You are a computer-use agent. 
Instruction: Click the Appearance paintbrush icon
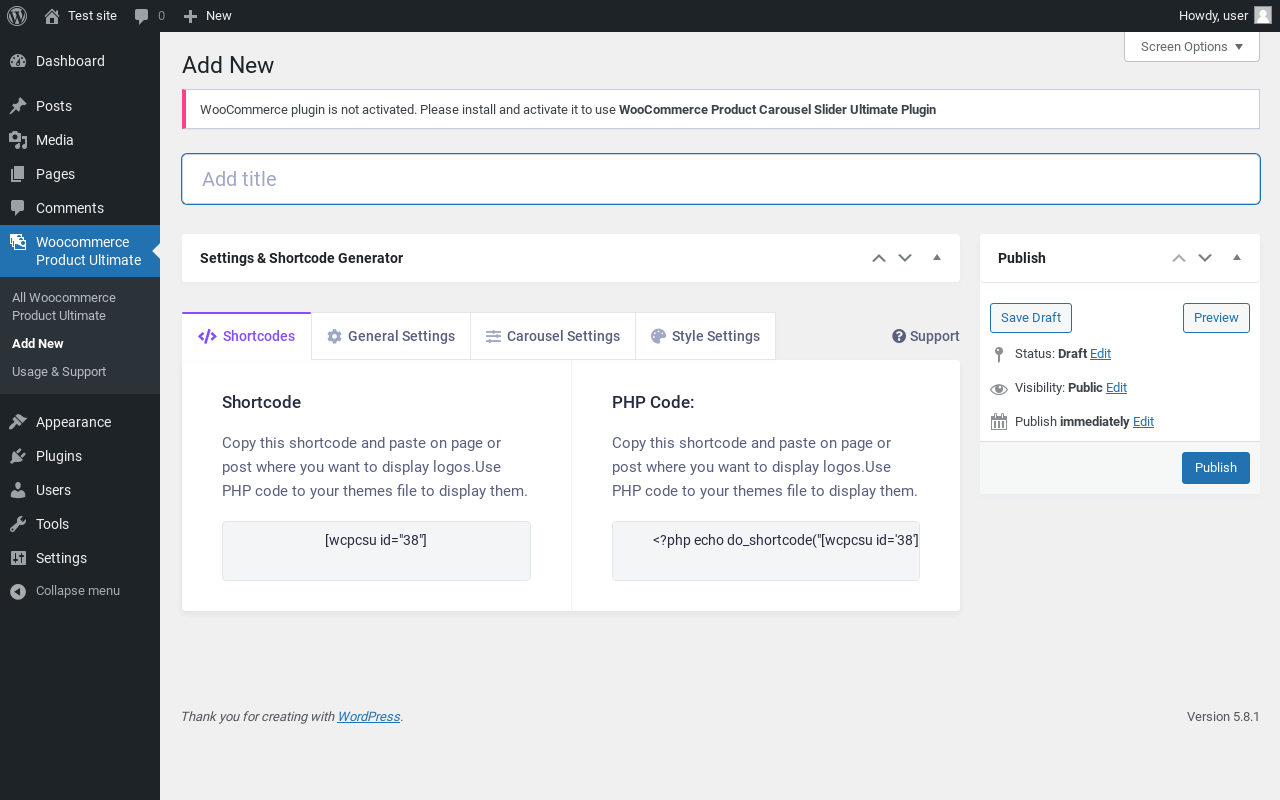point(18,422)
